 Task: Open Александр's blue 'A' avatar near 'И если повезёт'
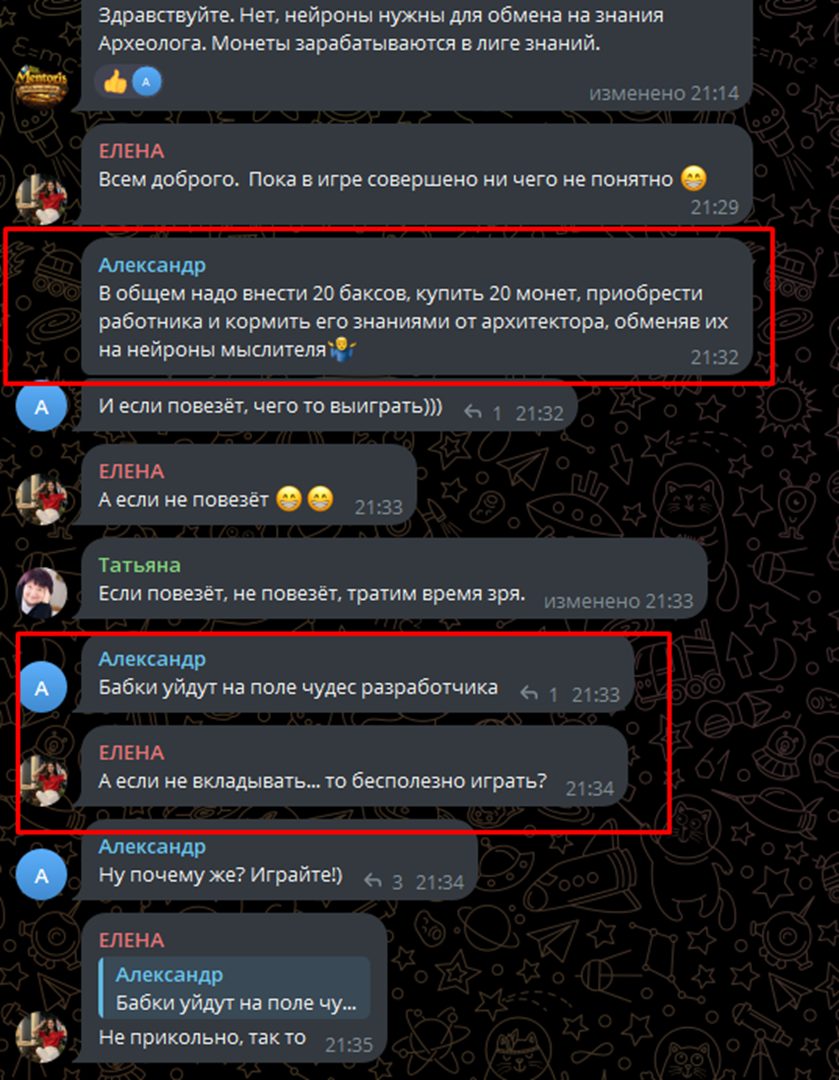coord(41,406)
